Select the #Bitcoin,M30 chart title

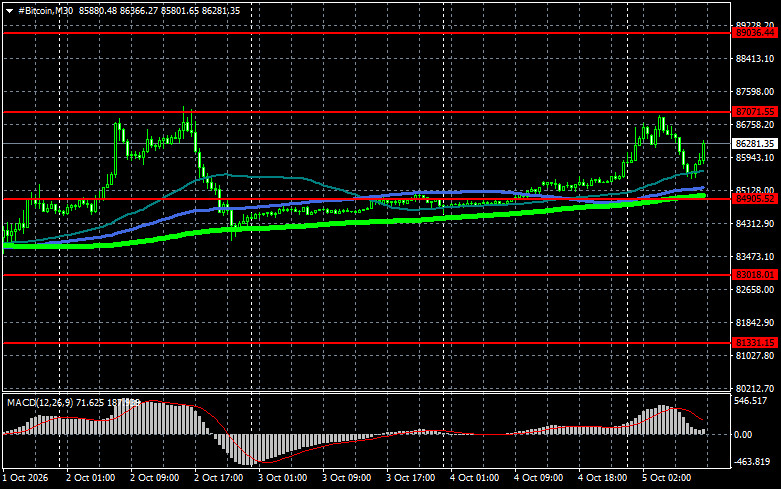pyautogui.click(x=45, y=10)
